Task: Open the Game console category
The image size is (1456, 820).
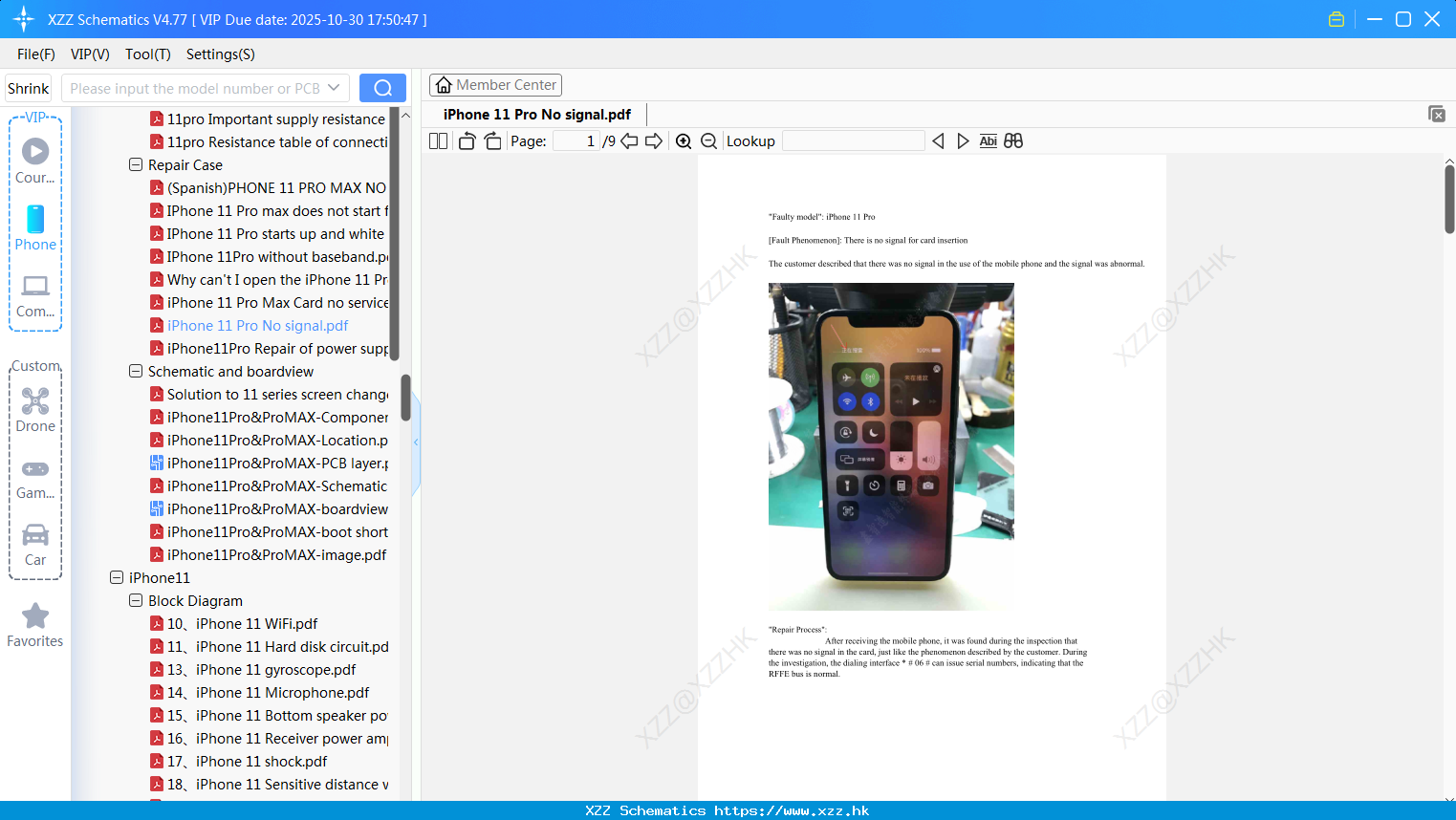Action: 35,478
